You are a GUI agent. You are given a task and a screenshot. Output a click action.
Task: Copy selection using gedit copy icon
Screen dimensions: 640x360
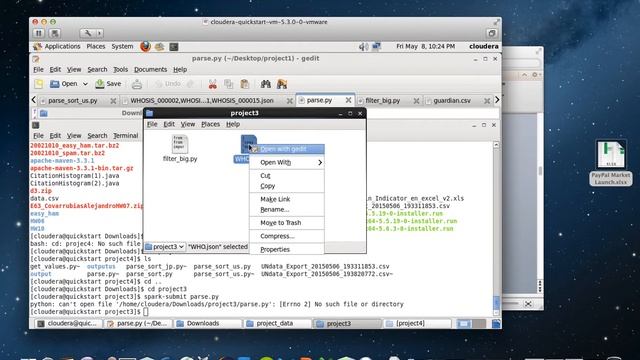point(229,84)
